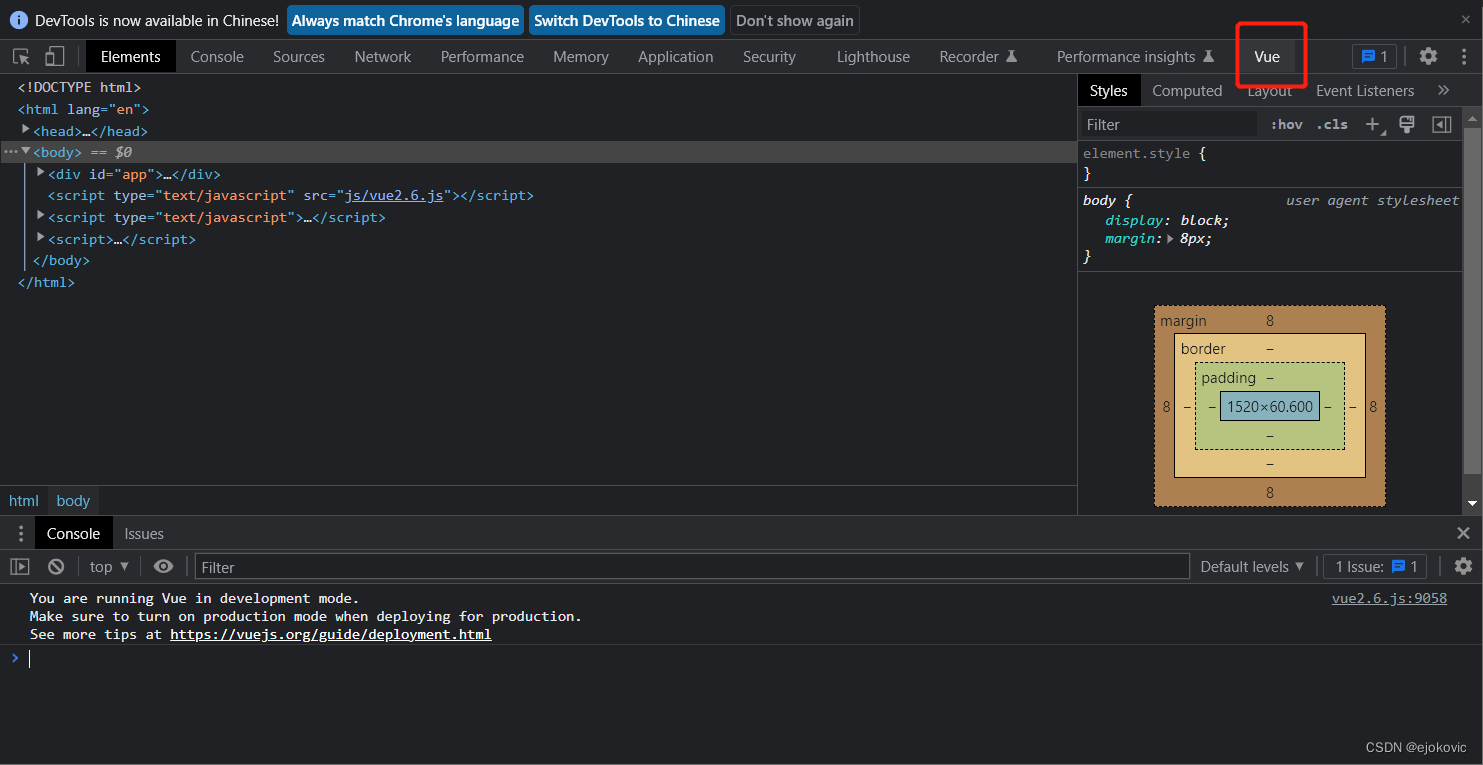Viewport: 1483px width, 765px height.
Task: Show console sidebar icon
Action: coord(20,566)
